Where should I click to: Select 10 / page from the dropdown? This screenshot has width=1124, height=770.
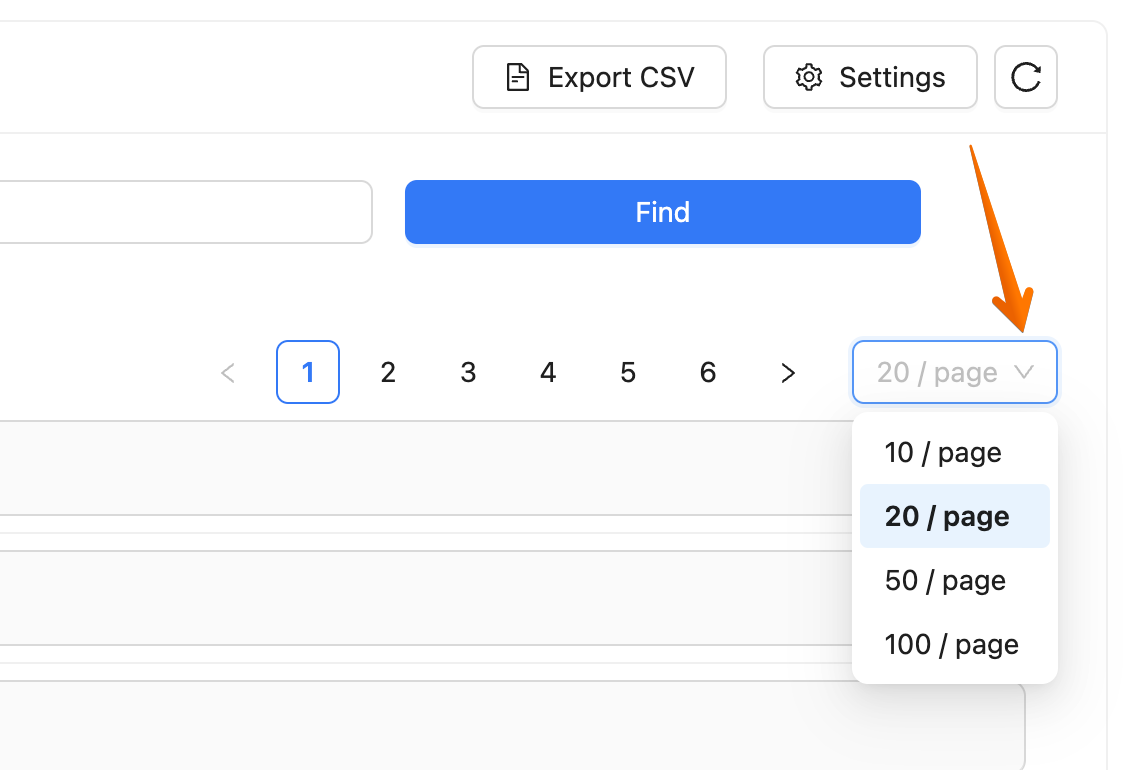[x=942, y=452]
